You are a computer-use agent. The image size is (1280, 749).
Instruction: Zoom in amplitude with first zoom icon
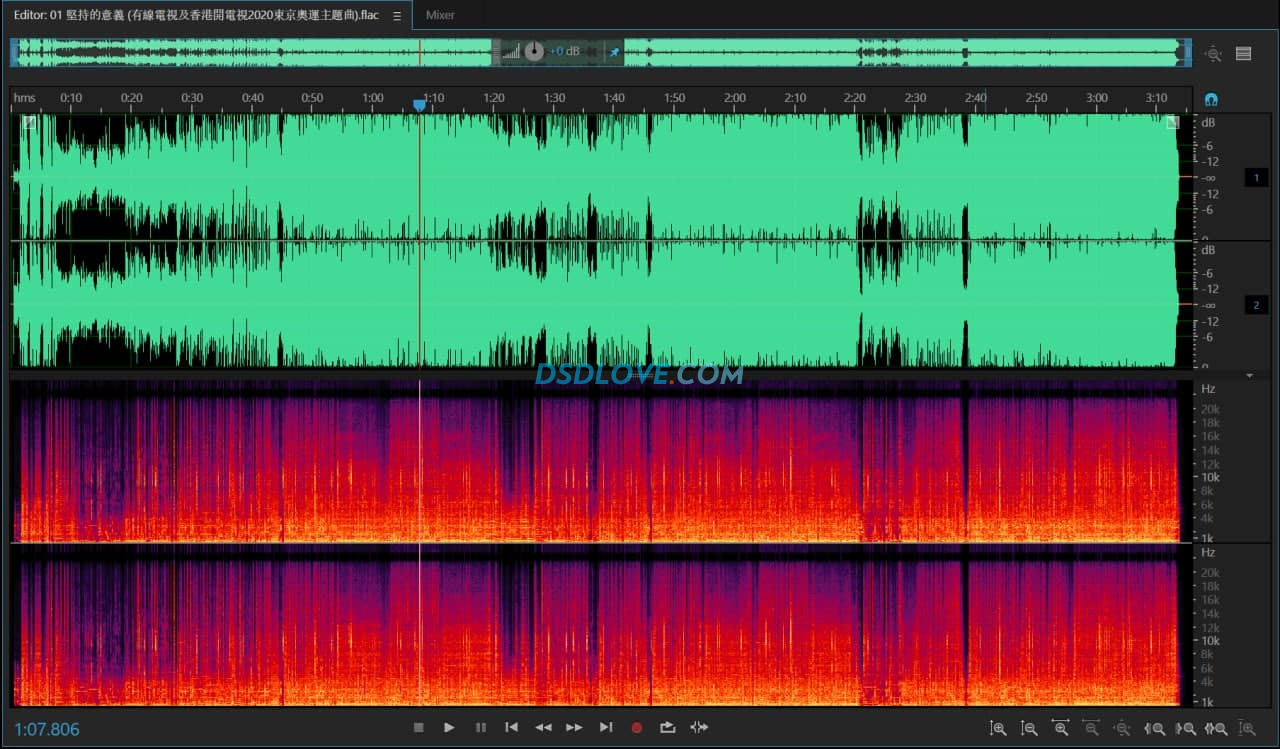997,729
